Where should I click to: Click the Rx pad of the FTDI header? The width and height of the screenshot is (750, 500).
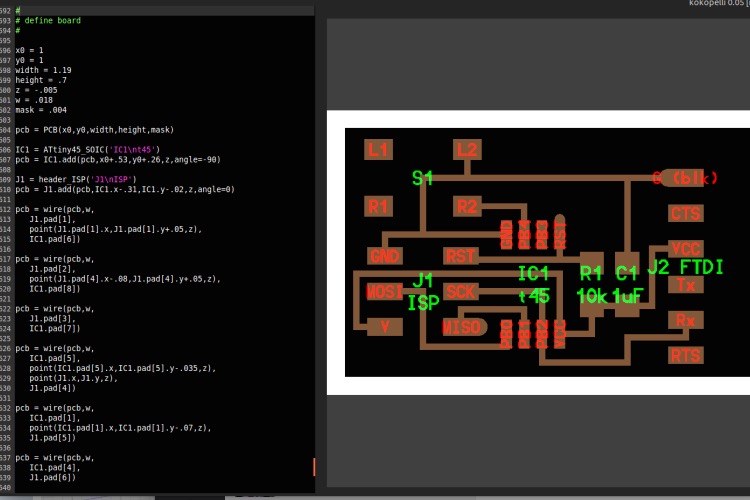click(685, 320)
